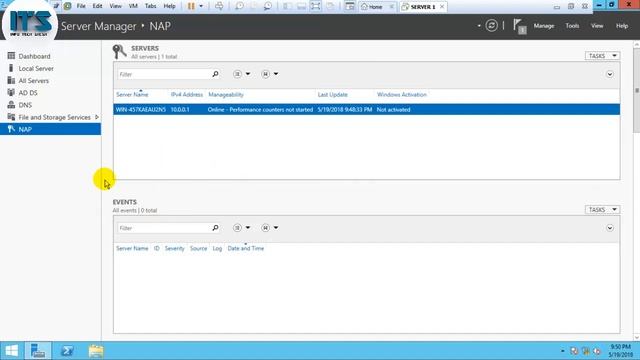
Task: Select the WIN-457KAEAU2N5 server row
Action: [x=367, y=109]
